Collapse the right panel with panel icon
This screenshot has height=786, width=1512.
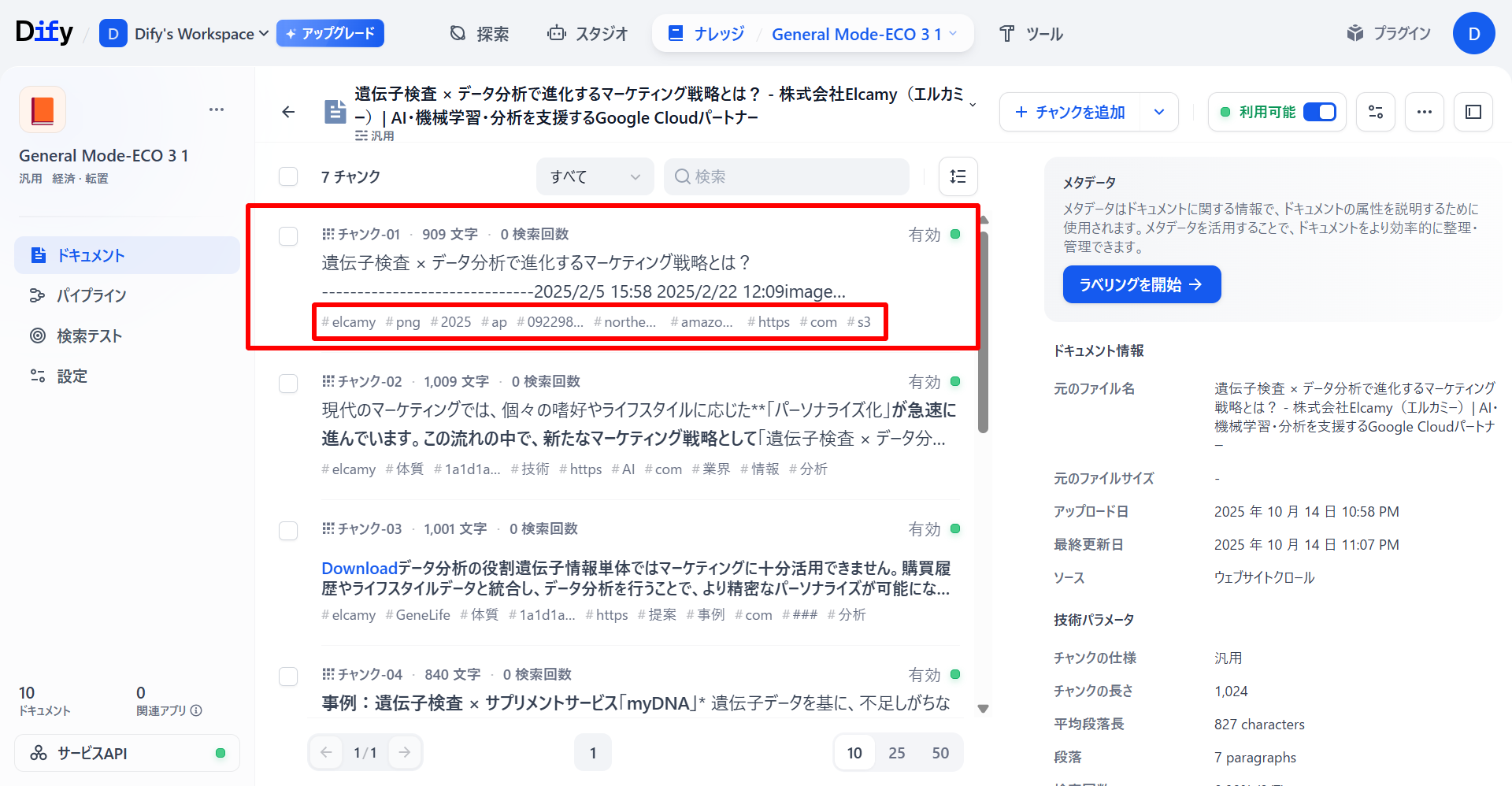pyautogui.click(x=1473, y=112)
